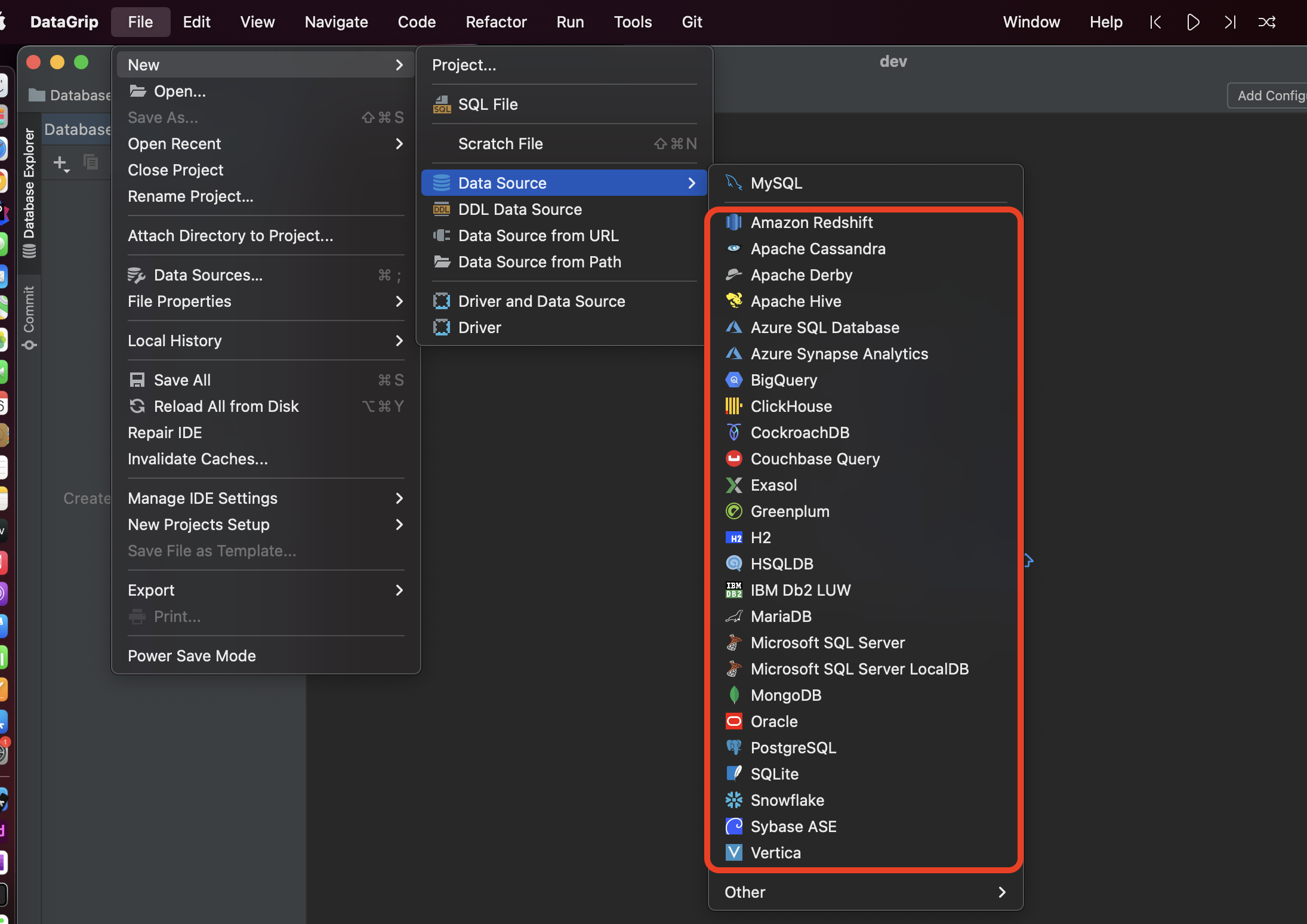This screenshot has width=1307, height=924.
Task: Expand the Export submenu
Action: pos(266,590)
